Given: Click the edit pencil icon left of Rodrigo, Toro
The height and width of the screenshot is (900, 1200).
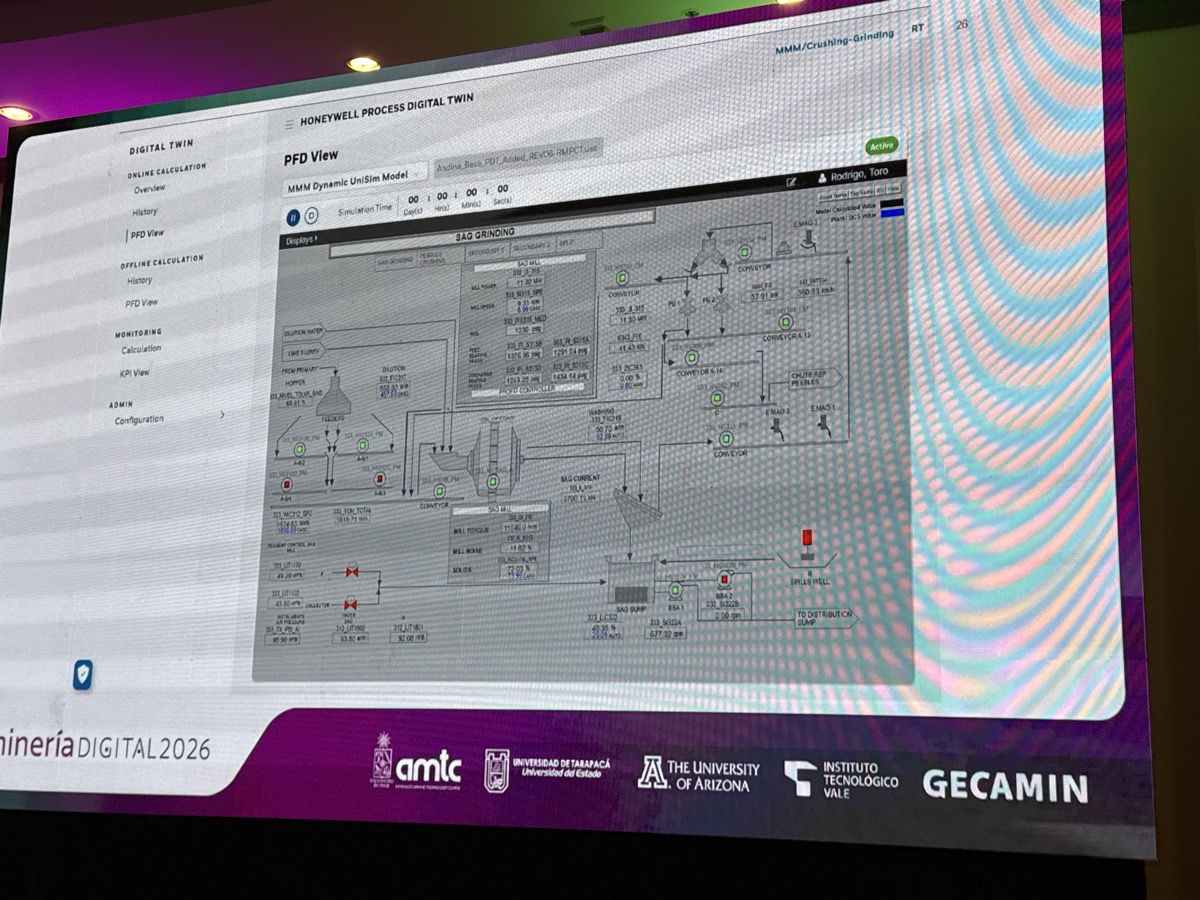Looking at the screenshot, I should click(791, 182).
